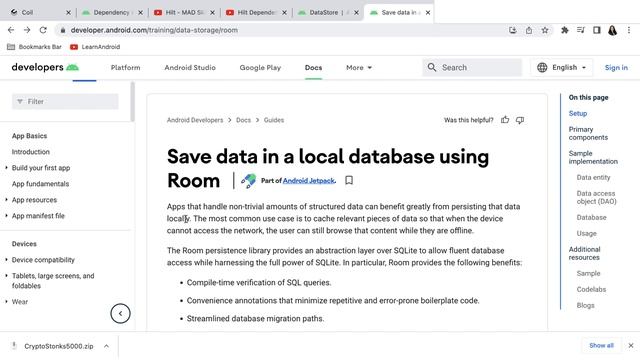Open the Google Play nav item

pyautogui.click(x=260, y=68)
